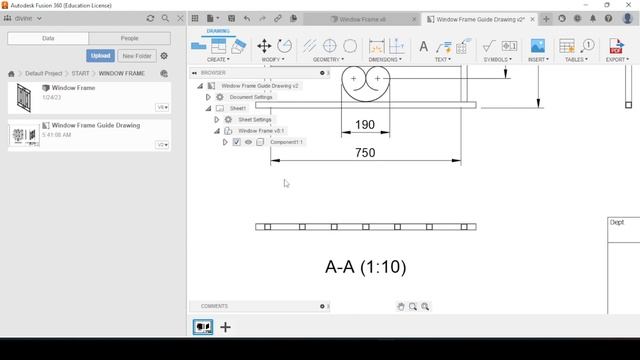Toggle the data panel grid icon

[195, 18]
